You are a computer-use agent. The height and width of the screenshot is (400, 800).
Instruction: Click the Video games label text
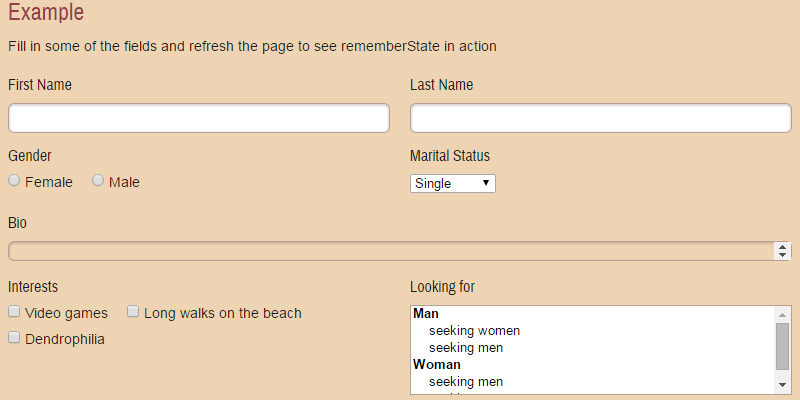click(66, 313)
